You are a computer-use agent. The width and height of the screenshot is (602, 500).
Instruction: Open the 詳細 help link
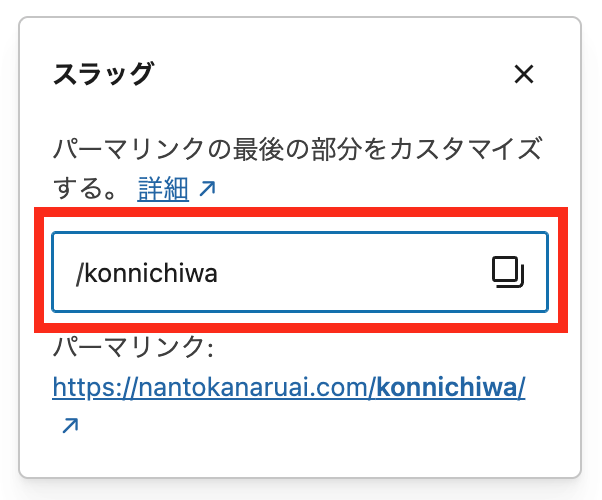(163, 189)
